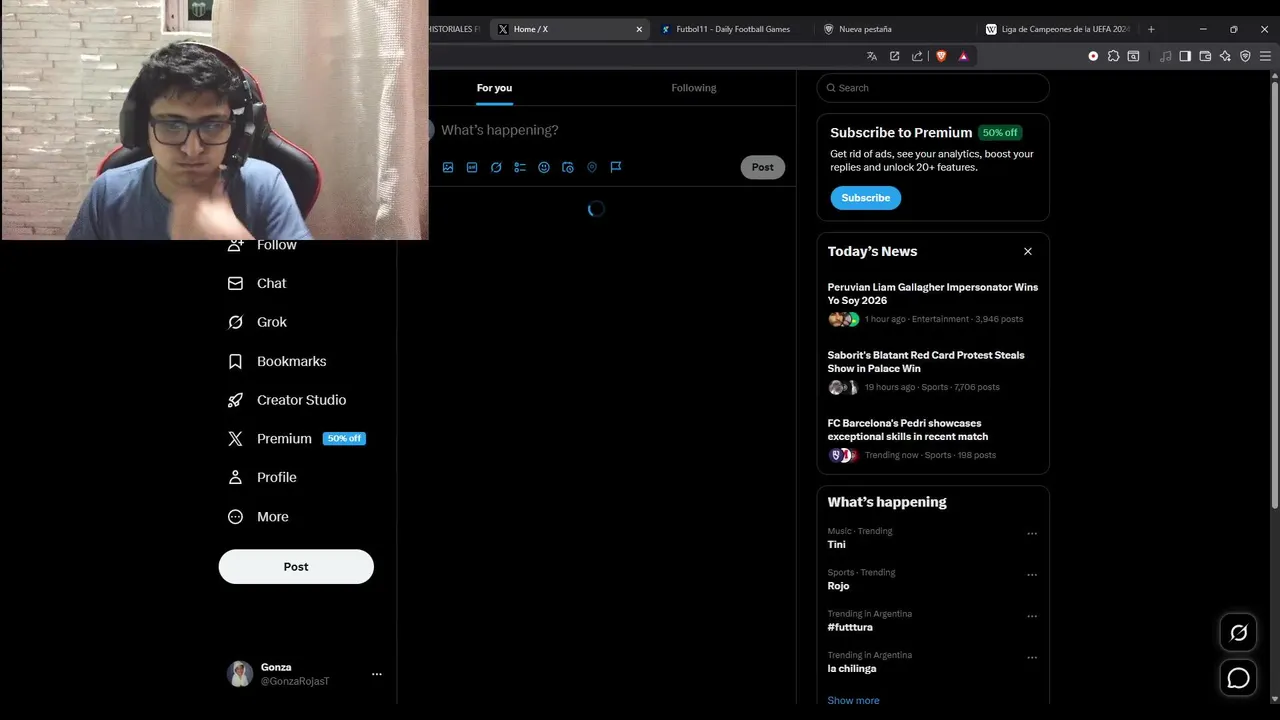Click the large white Post button in sidebar
The width and height of the screenshot is (1280, 720).
(x=296, y=566)
